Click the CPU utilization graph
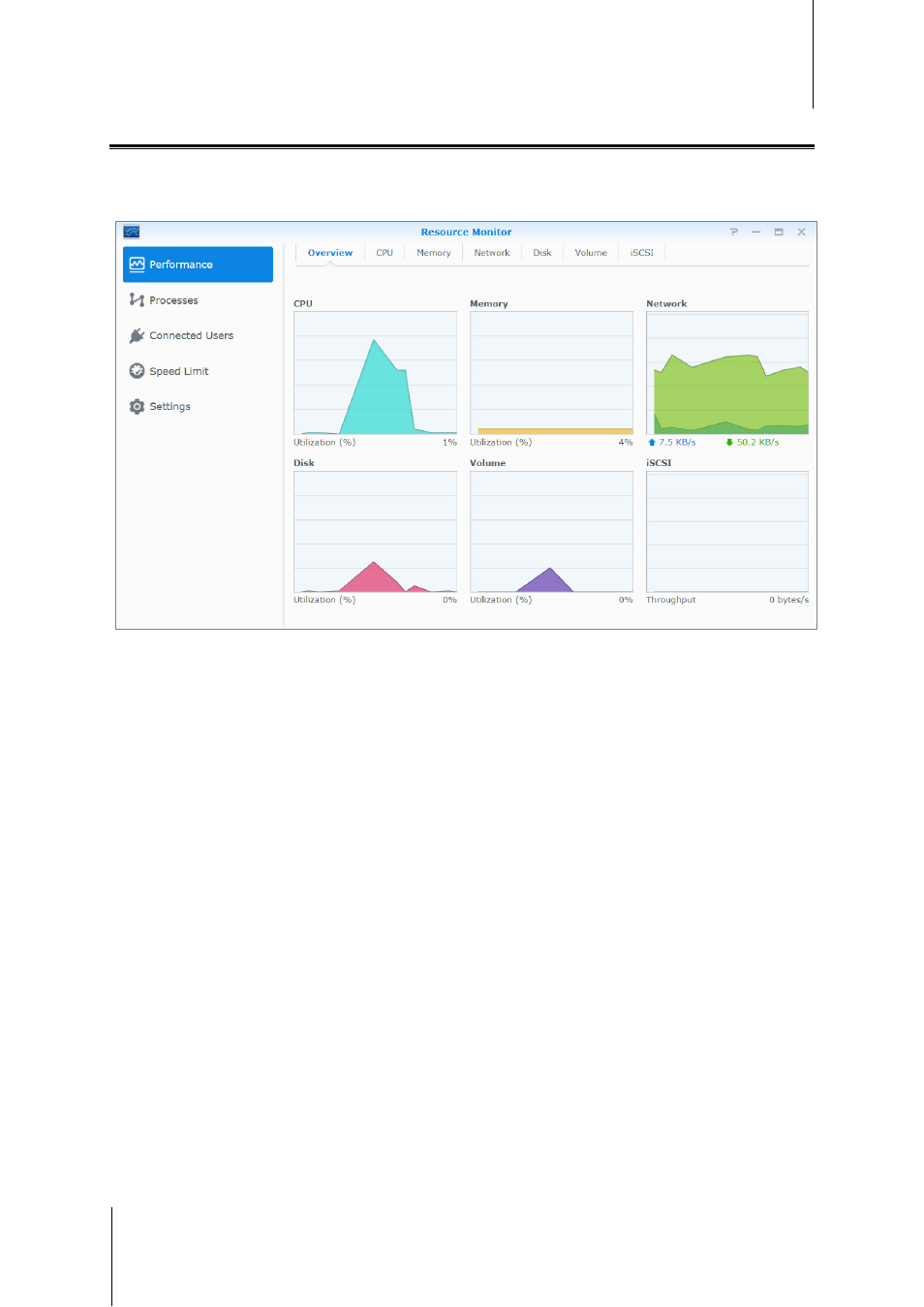 click(x=376, y=373)
